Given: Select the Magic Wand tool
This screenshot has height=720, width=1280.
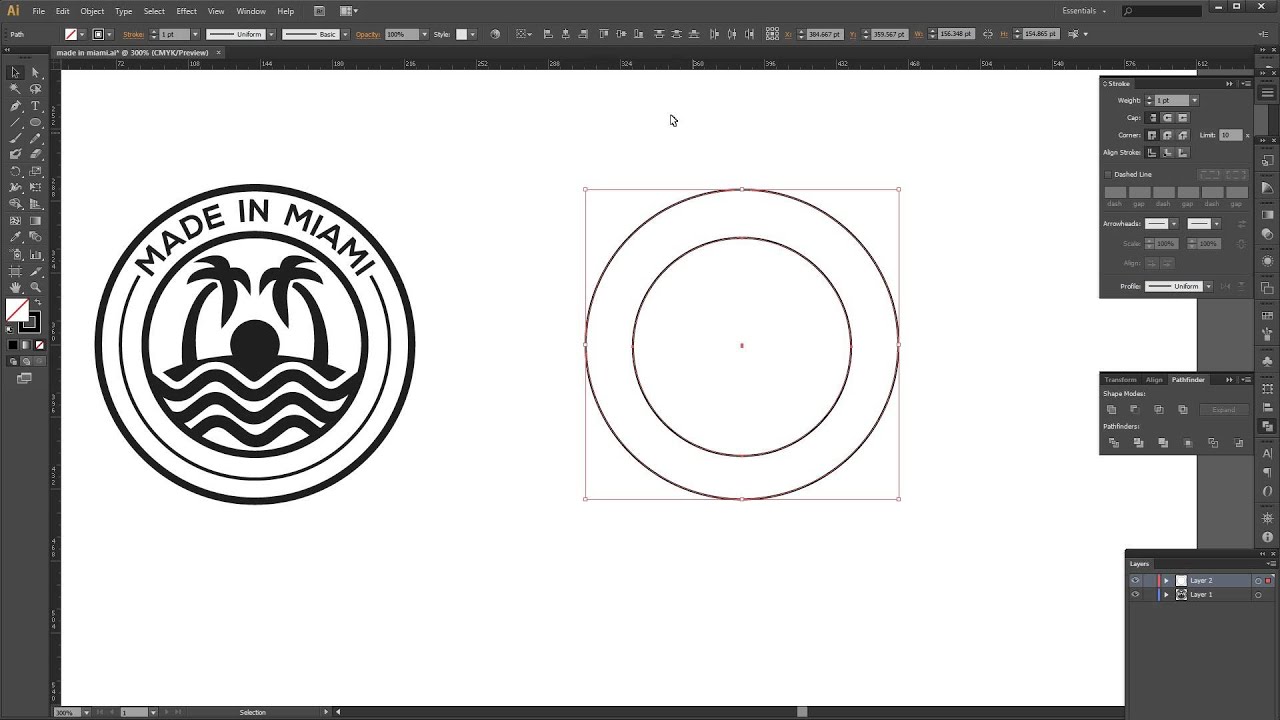Looking at the screenshot, I should (x=15, y=89).
